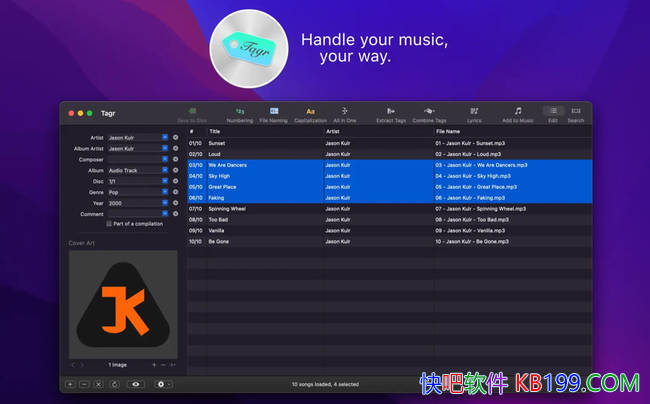Expand the Artist field dropdown
Image resolution: width=650 pixels, height=404 pixels.
(165, 137)
